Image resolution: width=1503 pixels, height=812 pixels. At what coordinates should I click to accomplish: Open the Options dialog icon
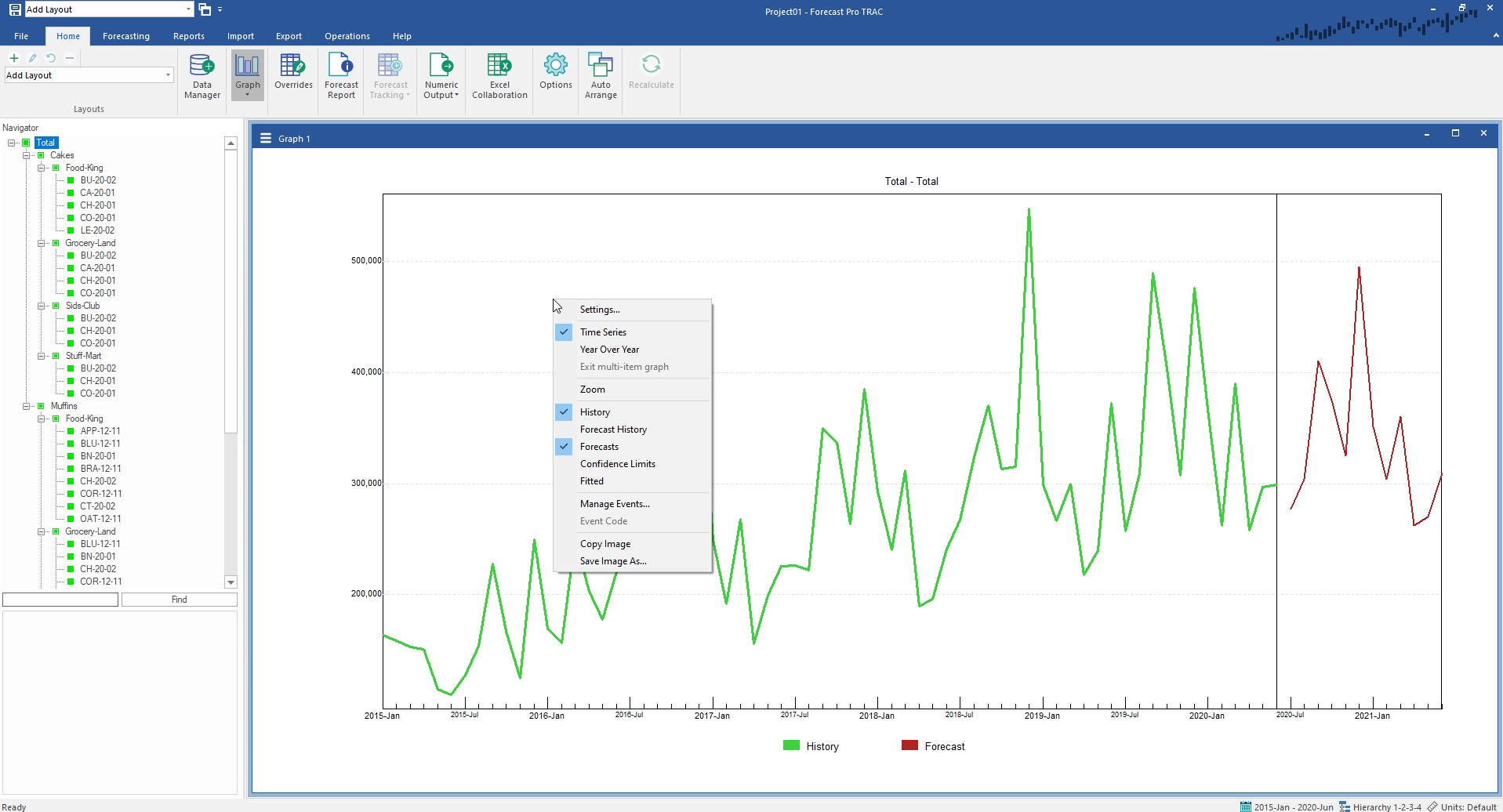556,72
